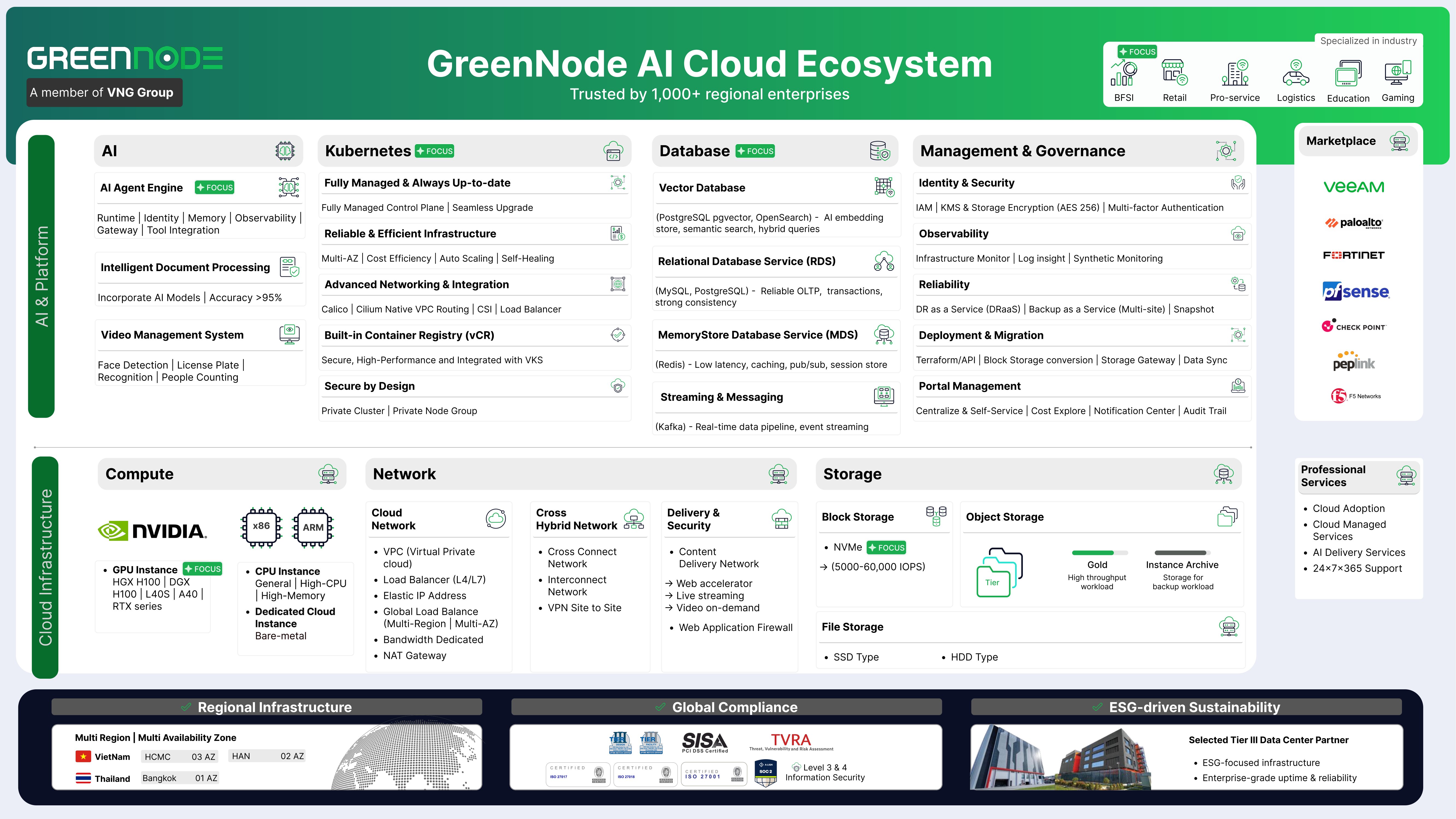Select the Retail storefront icon
The image size is (1456, 819).
tap(1175, 73)
